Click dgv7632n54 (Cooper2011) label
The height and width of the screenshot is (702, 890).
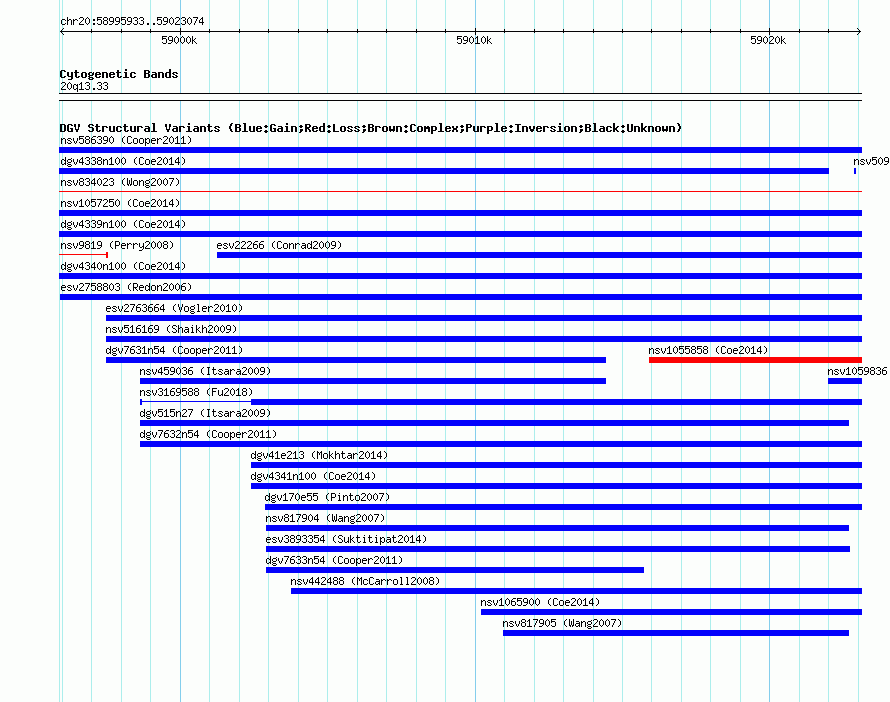click(208, 434)
